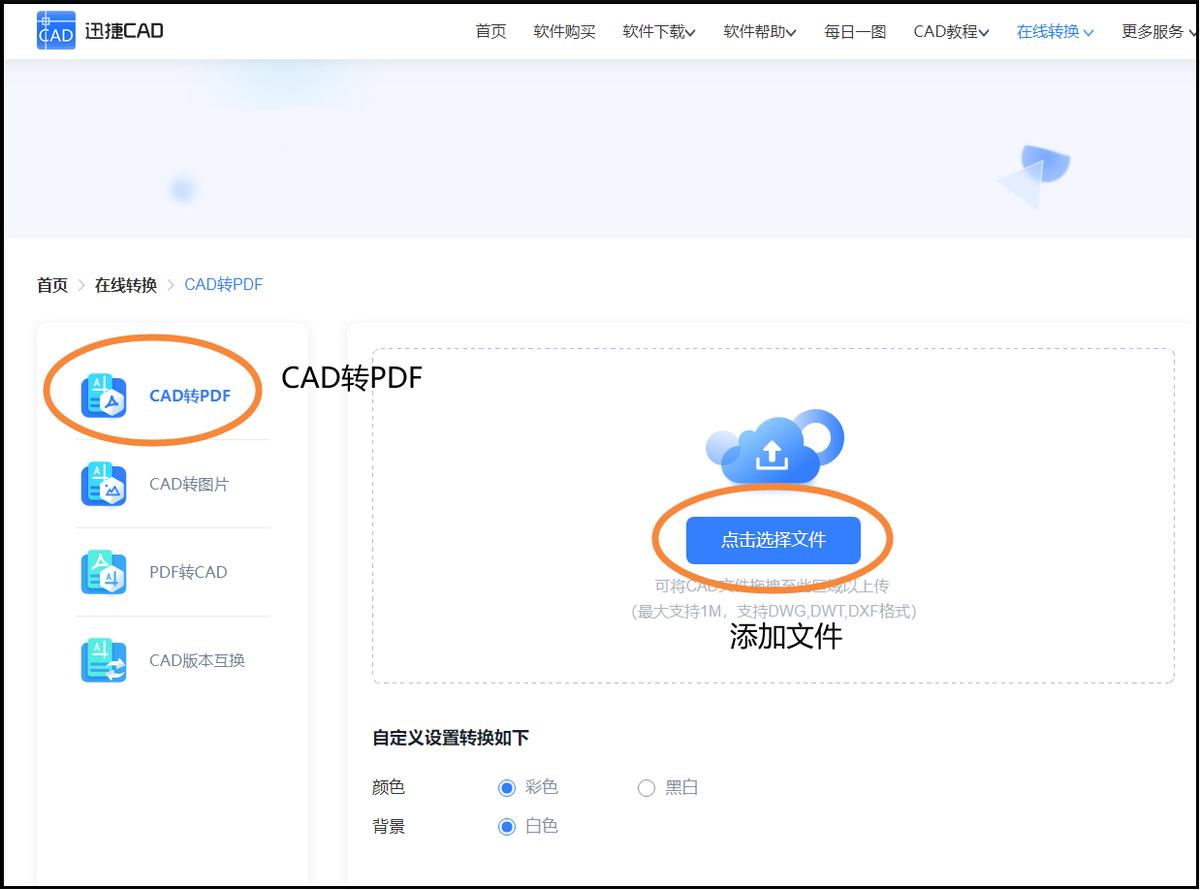
Task: Select 白色 as the background color
Action: click(510, 826)
